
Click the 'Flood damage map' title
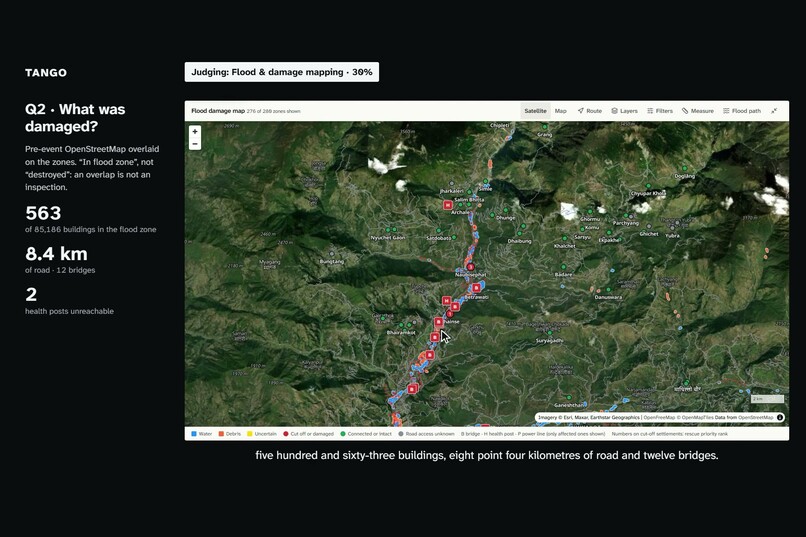218,111
